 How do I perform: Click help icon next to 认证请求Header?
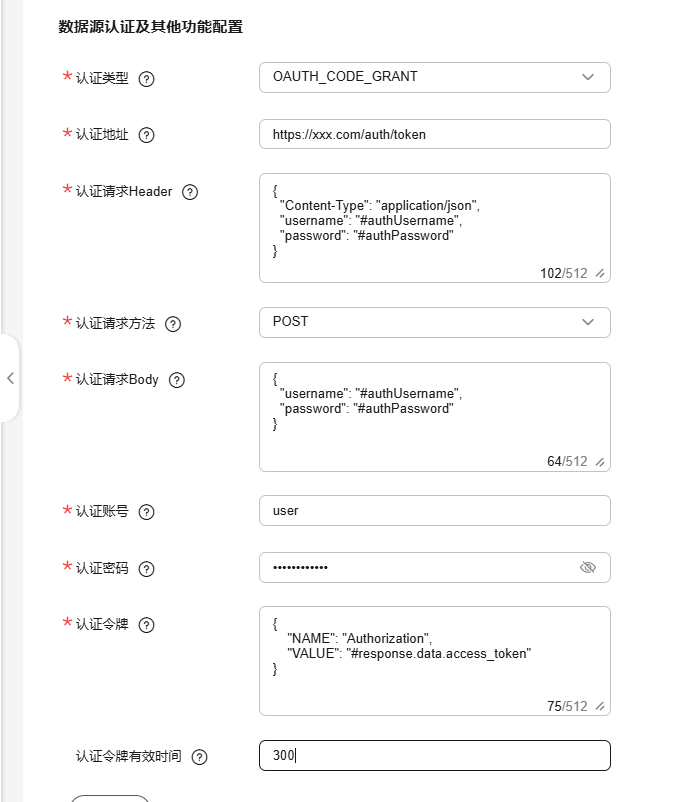190,192
